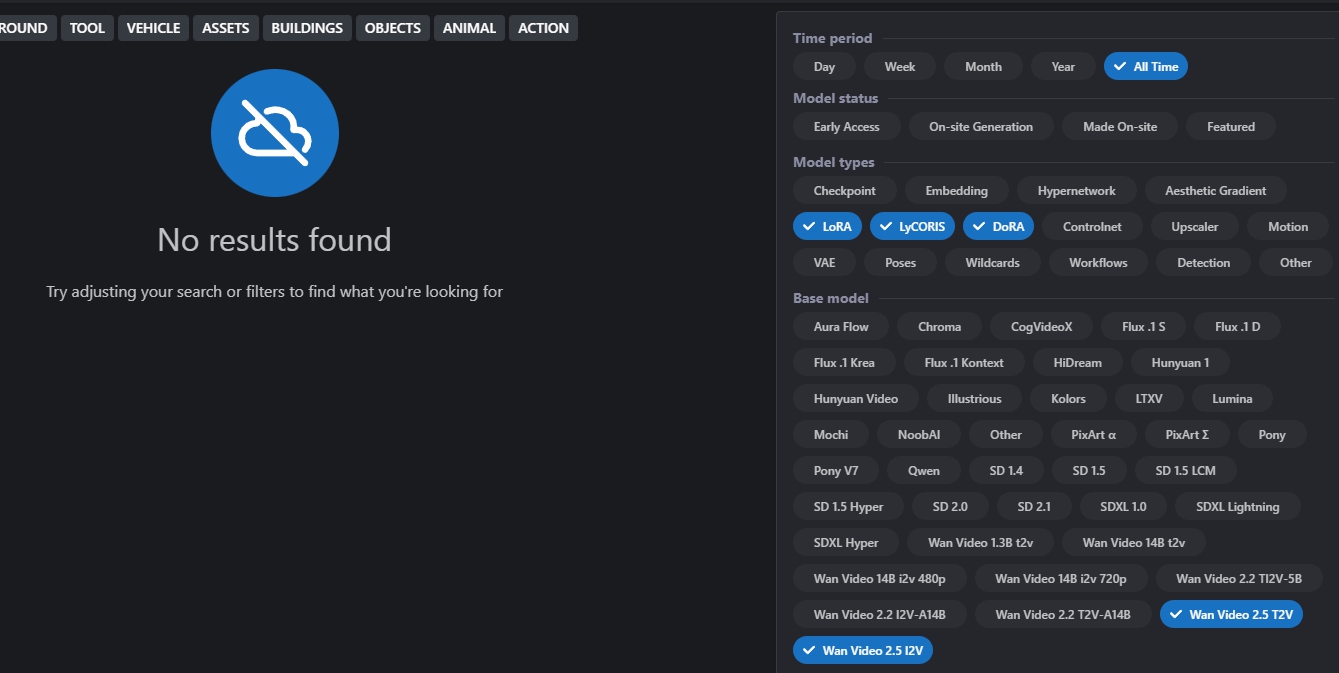Filter by Upscaler model type
Viewport: 1339px width, 673px height.
tap(1195, 227)
